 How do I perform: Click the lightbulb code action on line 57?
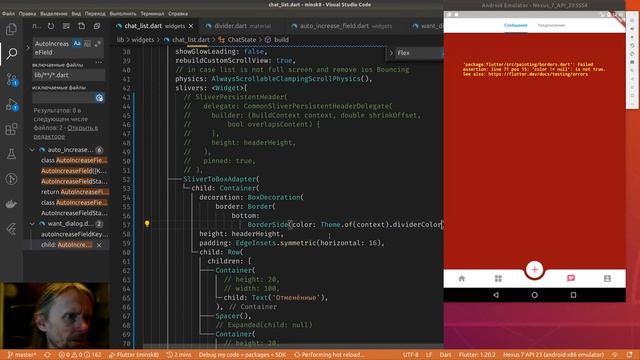point(147,224)
